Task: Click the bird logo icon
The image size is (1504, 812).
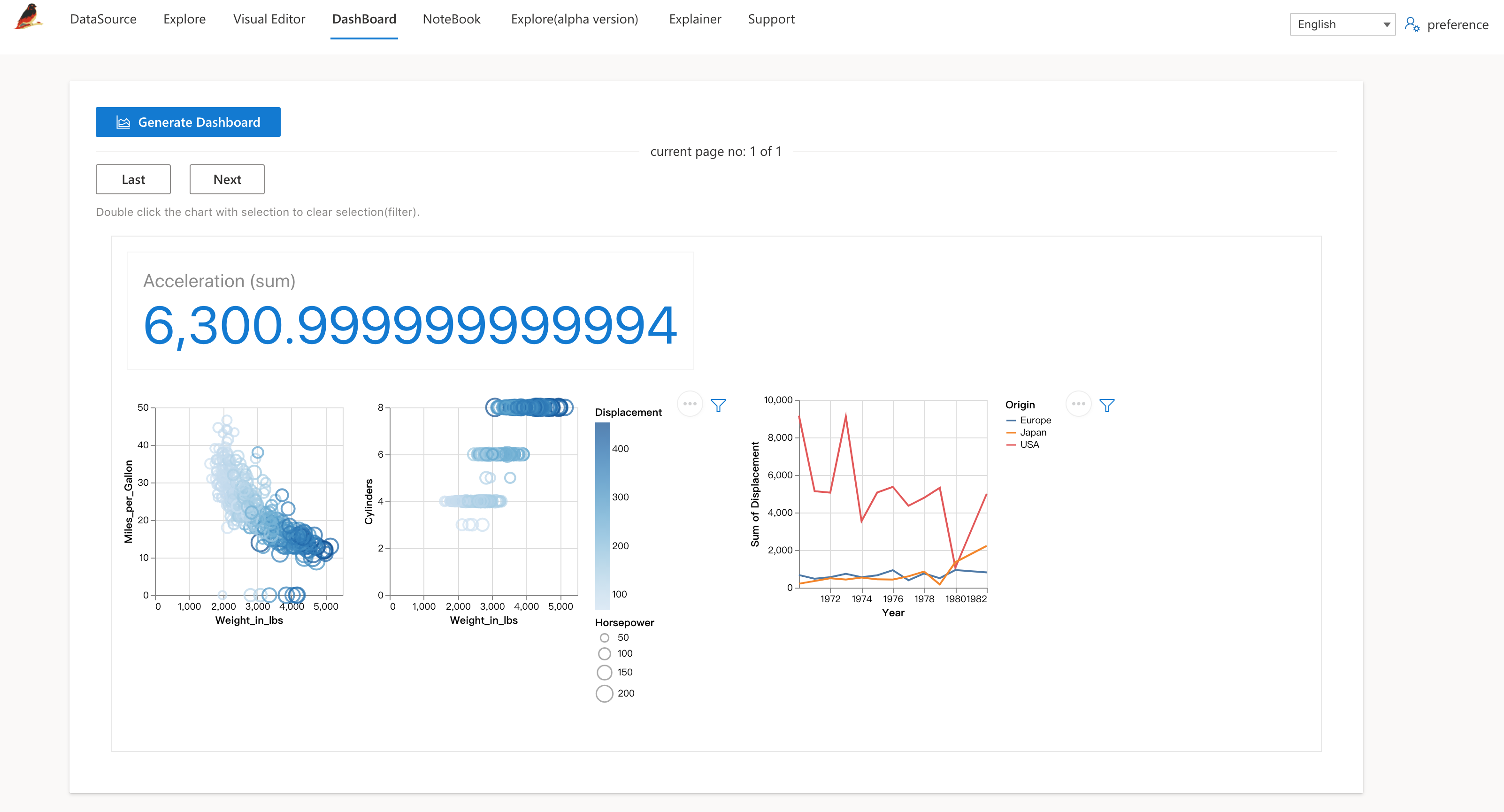Action: [x=28, y=16]
